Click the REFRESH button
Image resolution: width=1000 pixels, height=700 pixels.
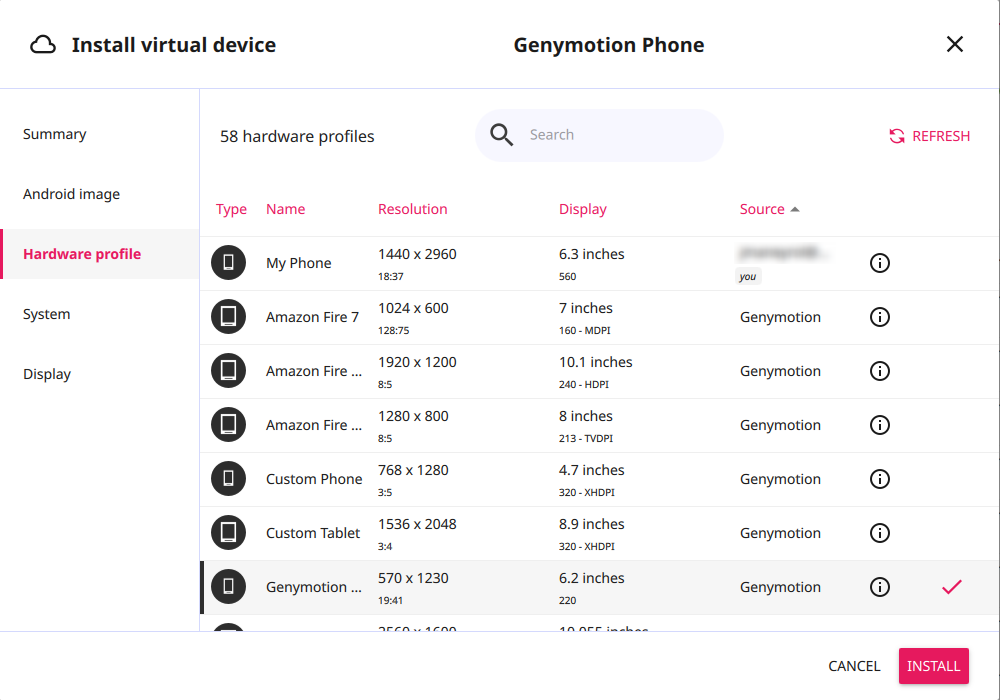[x=929, y=136]
